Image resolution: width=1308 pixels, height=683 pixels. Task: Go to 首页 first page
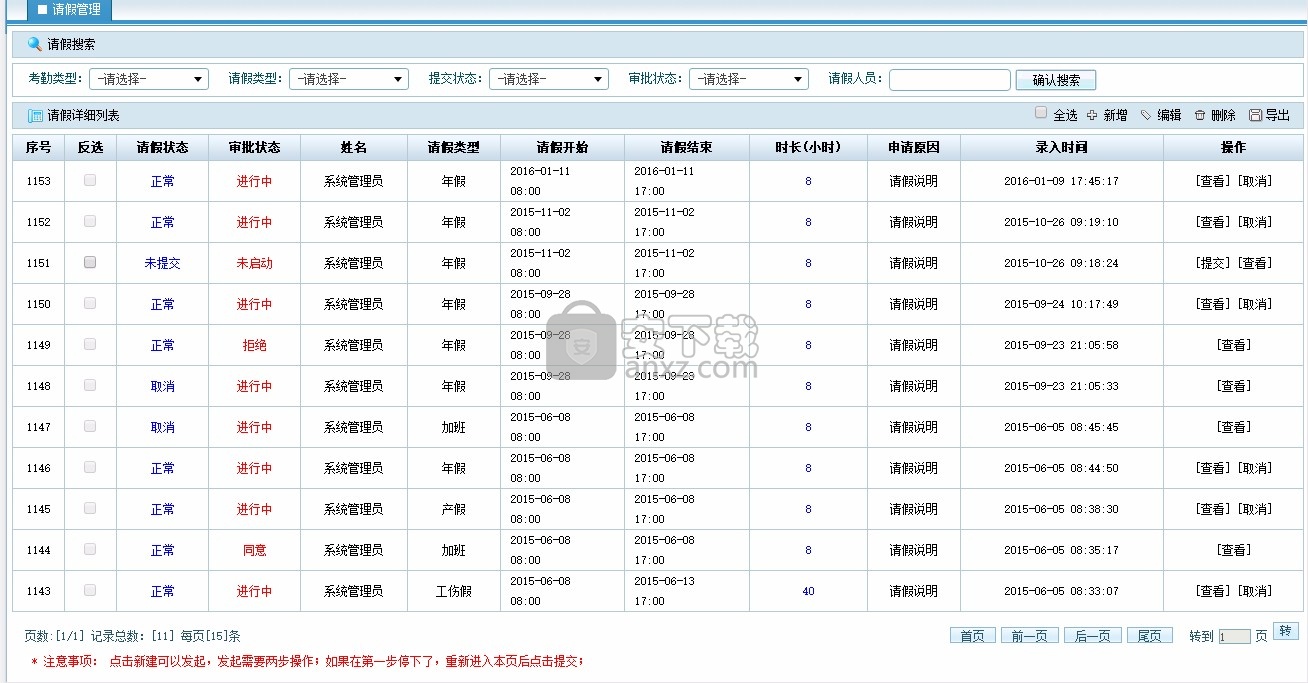tap(972, 636)
